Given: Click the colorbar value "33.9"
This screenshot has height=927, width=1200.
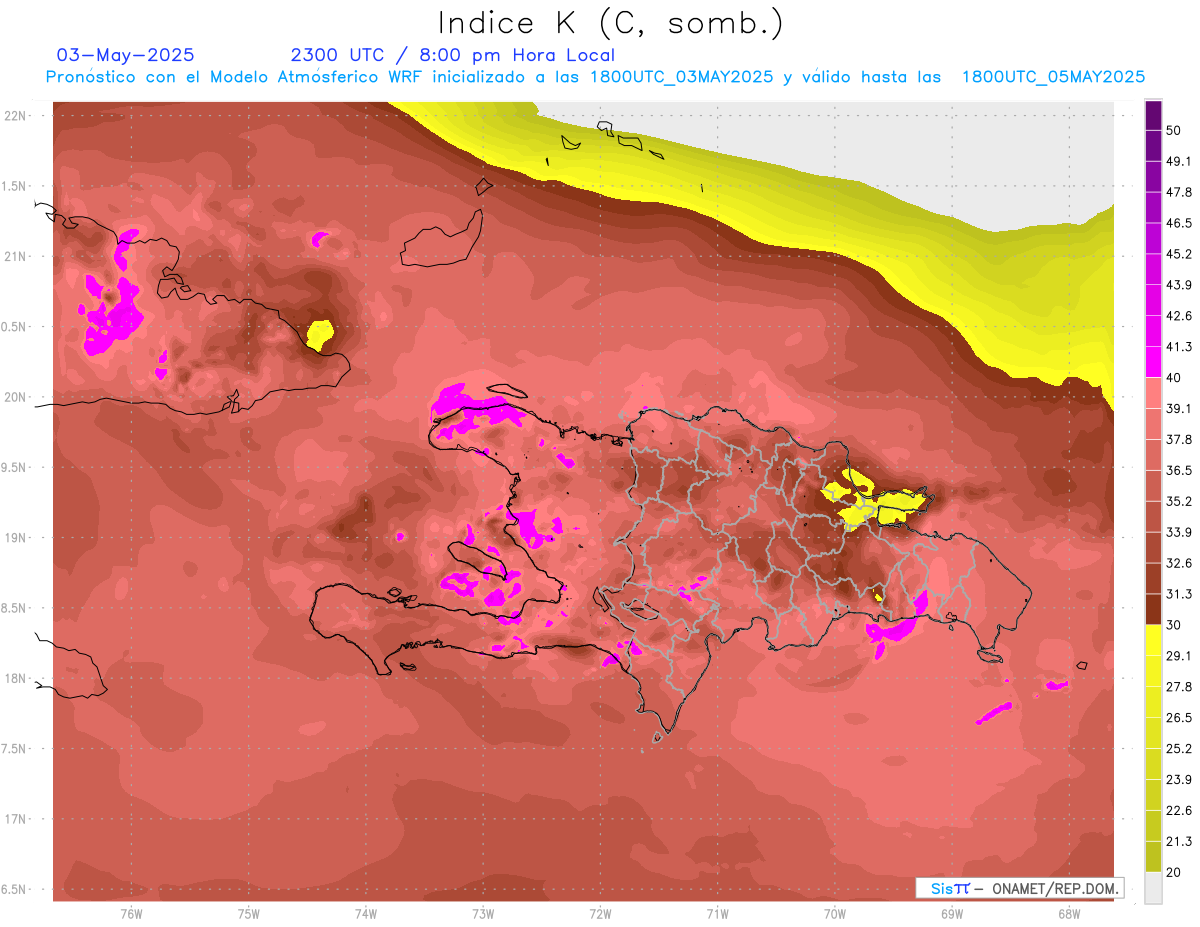Looking at the screenshot, I should [1179, 532].
